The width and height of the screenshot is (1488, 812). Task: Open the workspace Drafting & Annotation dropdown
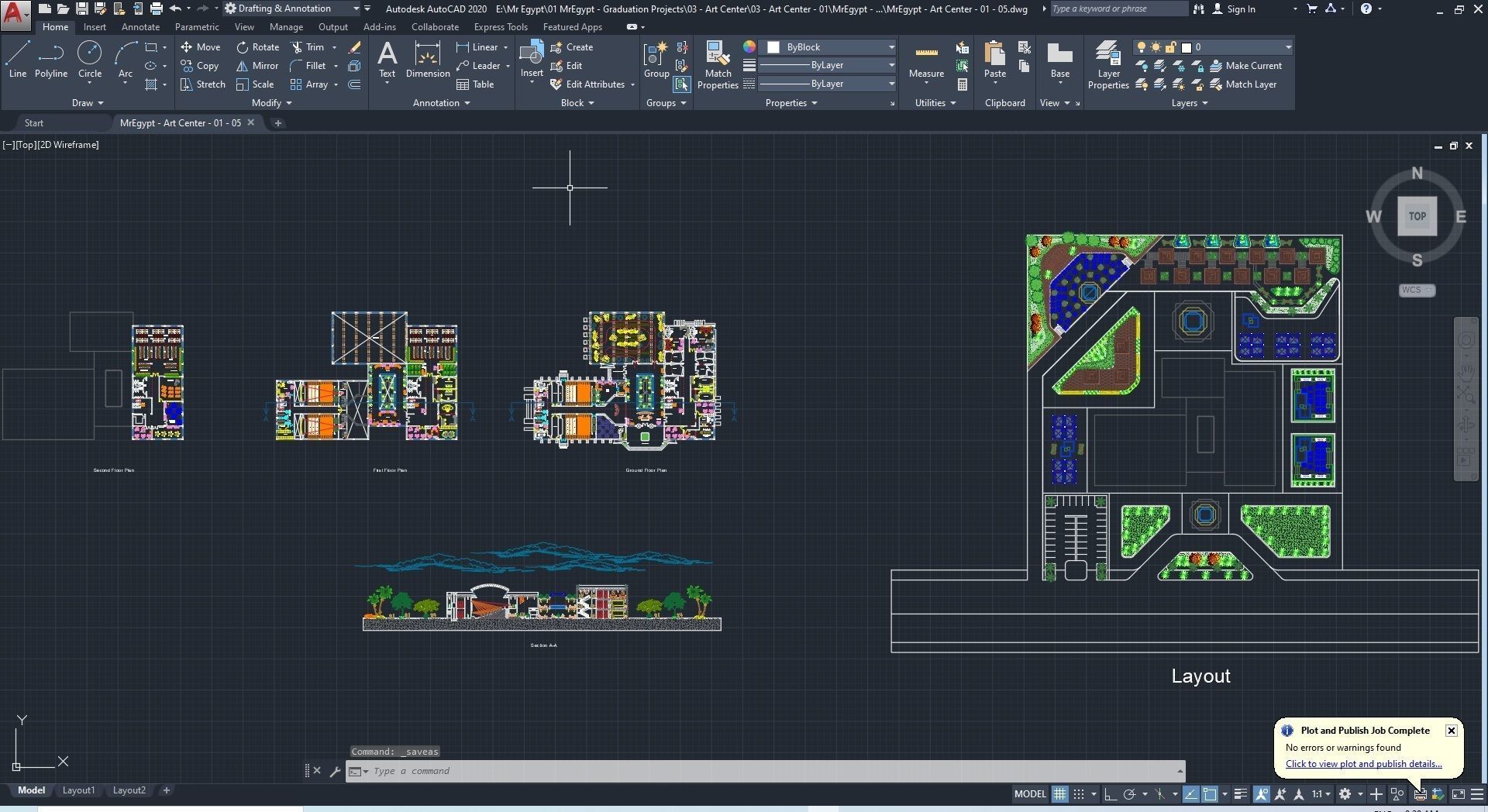(x=292, y=9)
